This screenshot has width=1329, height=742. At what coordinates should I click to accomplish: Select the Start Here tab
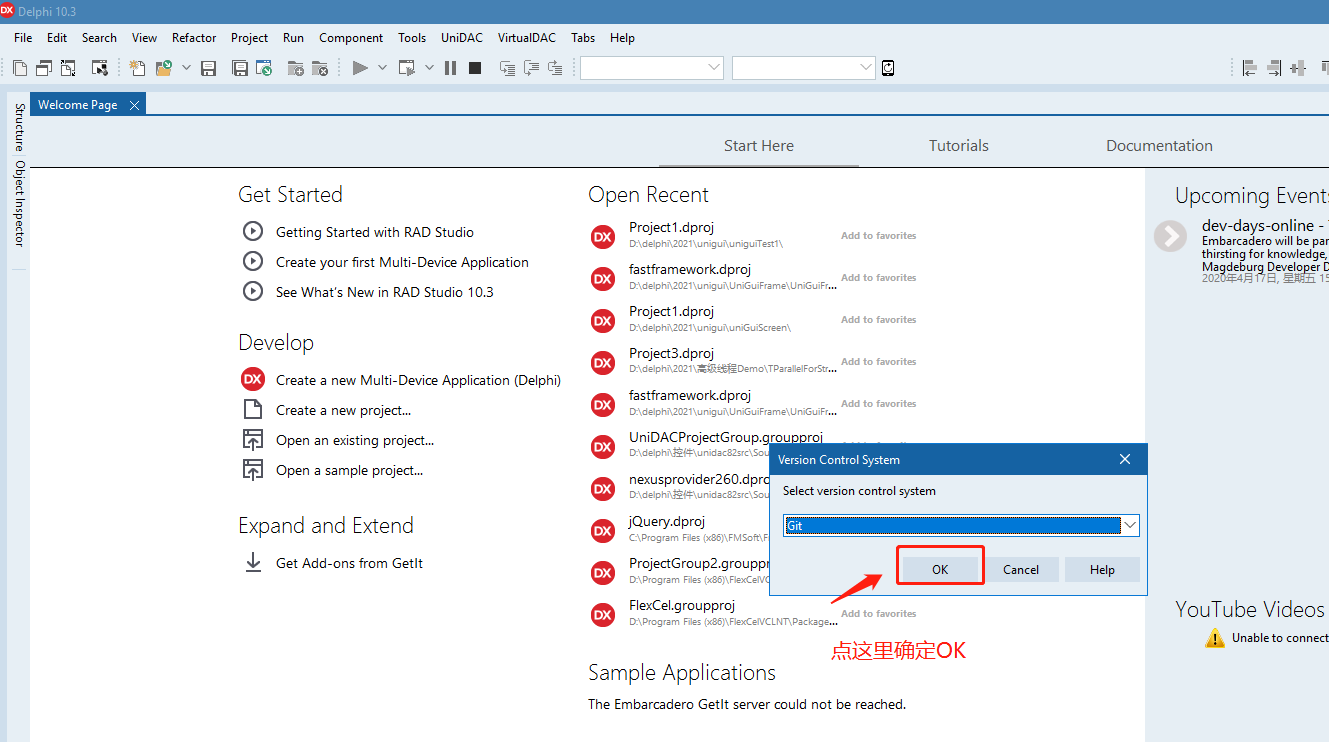(759, 146)
